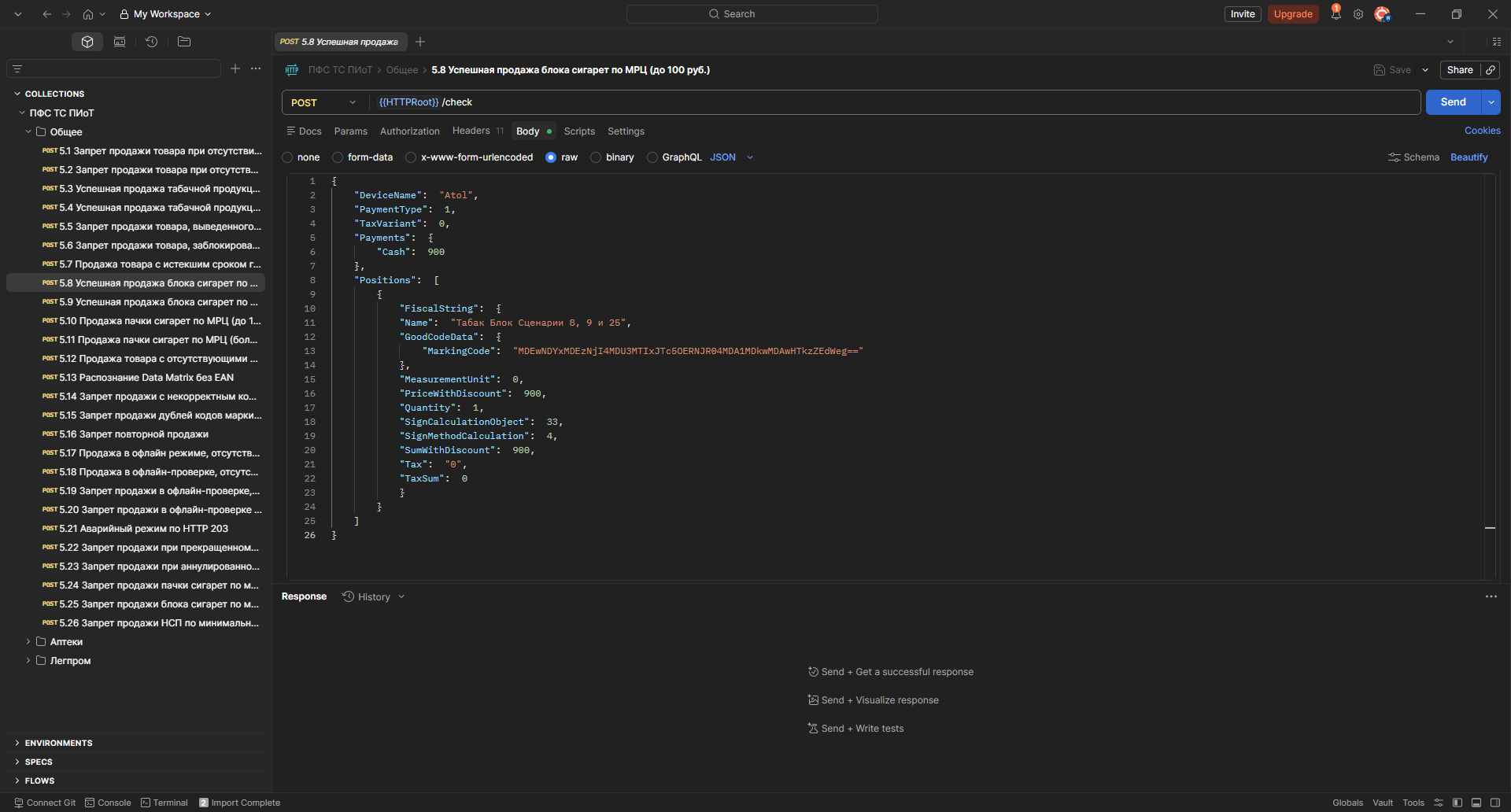Switch to the Authorization tab

pyautogui.click(x=409, y=131)
